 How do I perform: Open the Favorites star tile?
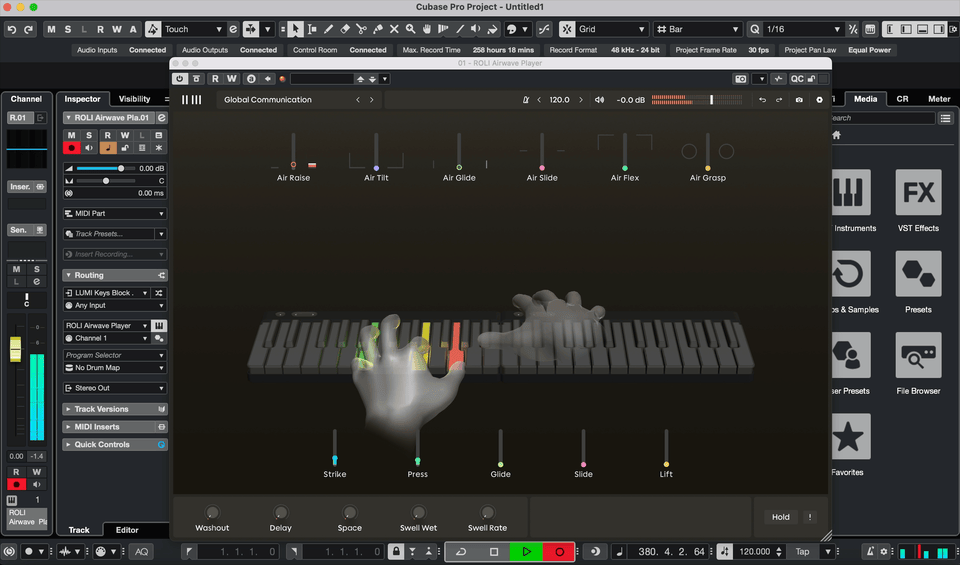848,436
